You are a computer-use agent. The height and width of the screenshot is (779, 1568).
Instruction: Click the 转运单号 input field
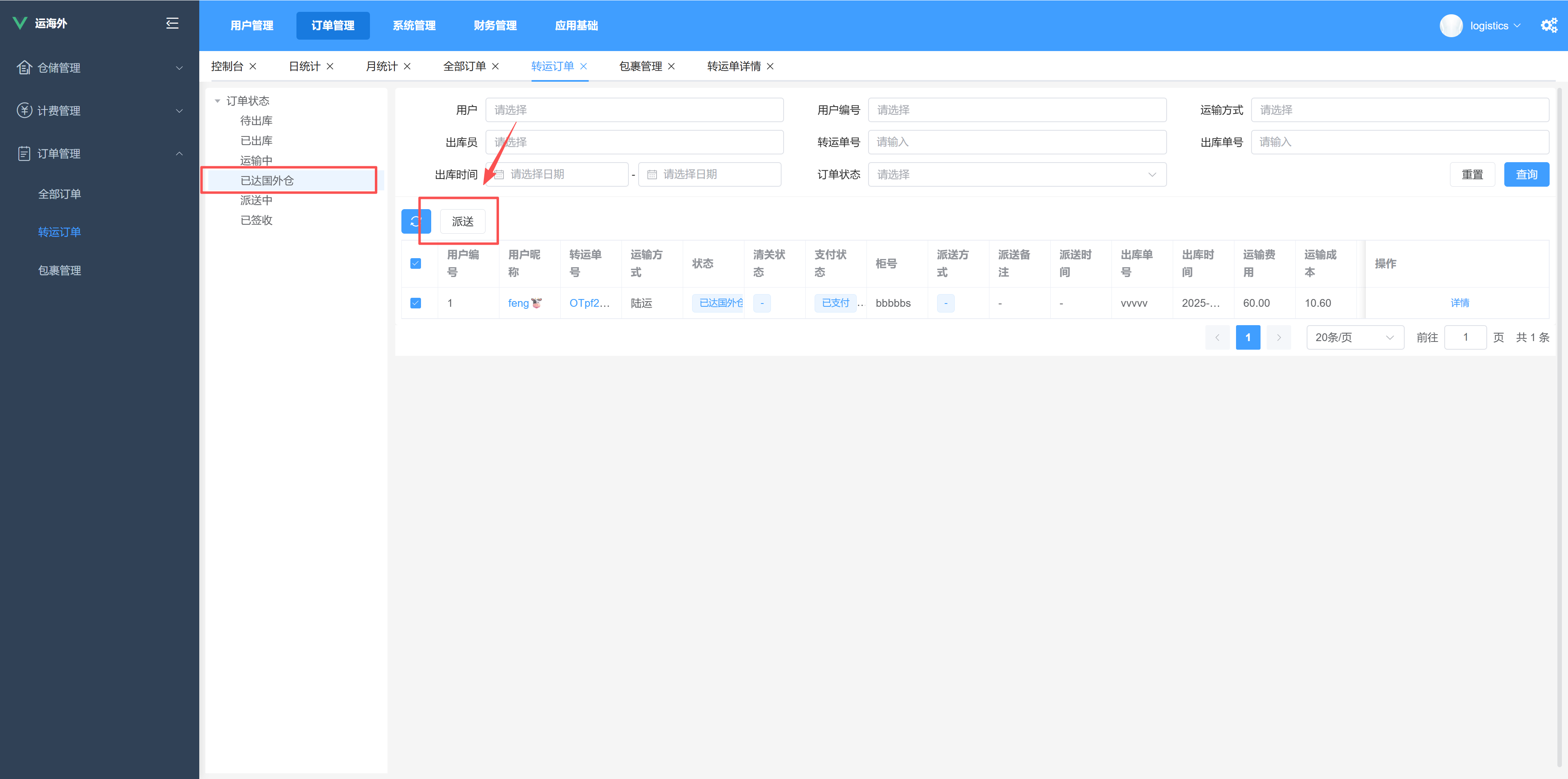(1016, 143)
